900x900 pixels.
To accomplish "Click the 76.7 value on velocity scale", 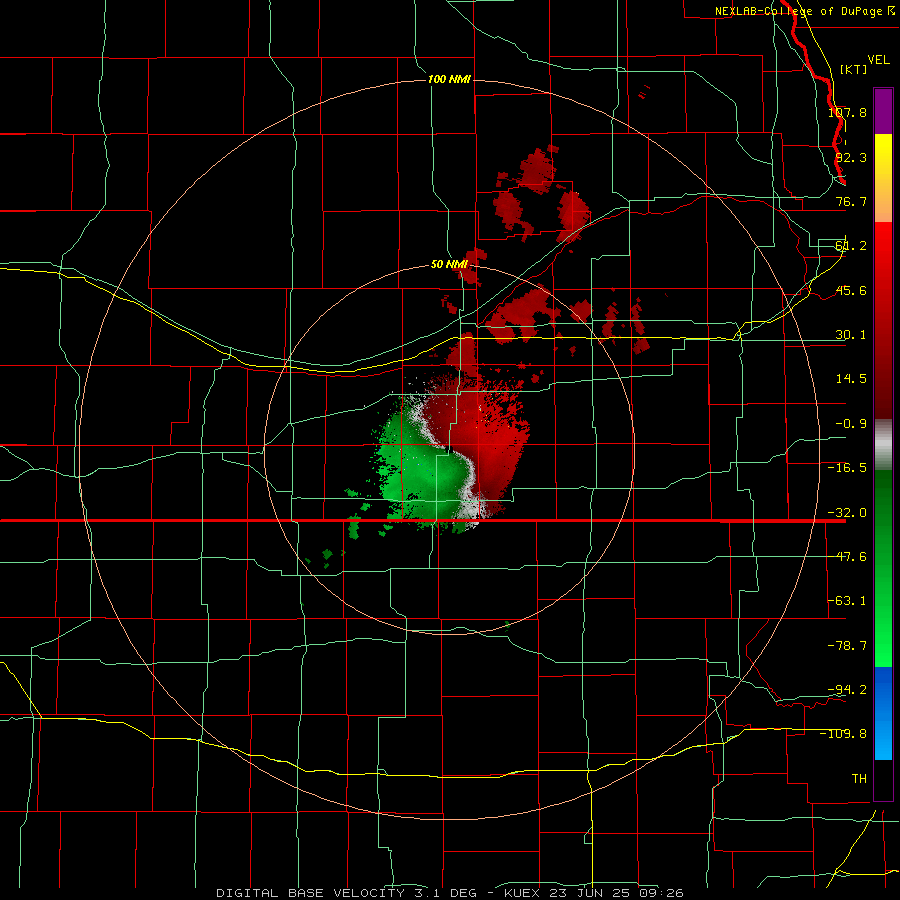I will point(851,201).
